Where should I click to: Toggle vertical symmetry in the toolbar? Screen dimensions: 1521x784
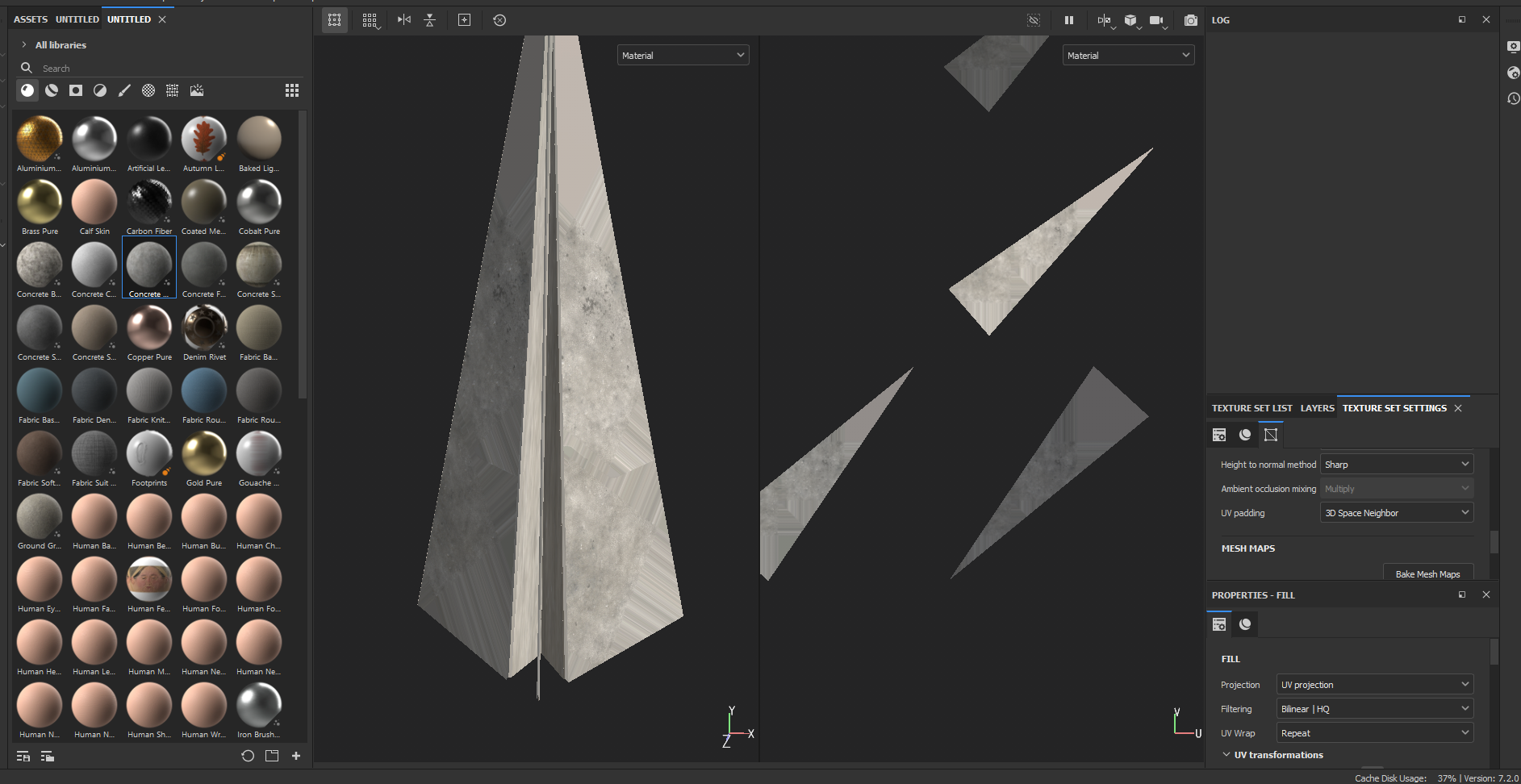point(430,20)
